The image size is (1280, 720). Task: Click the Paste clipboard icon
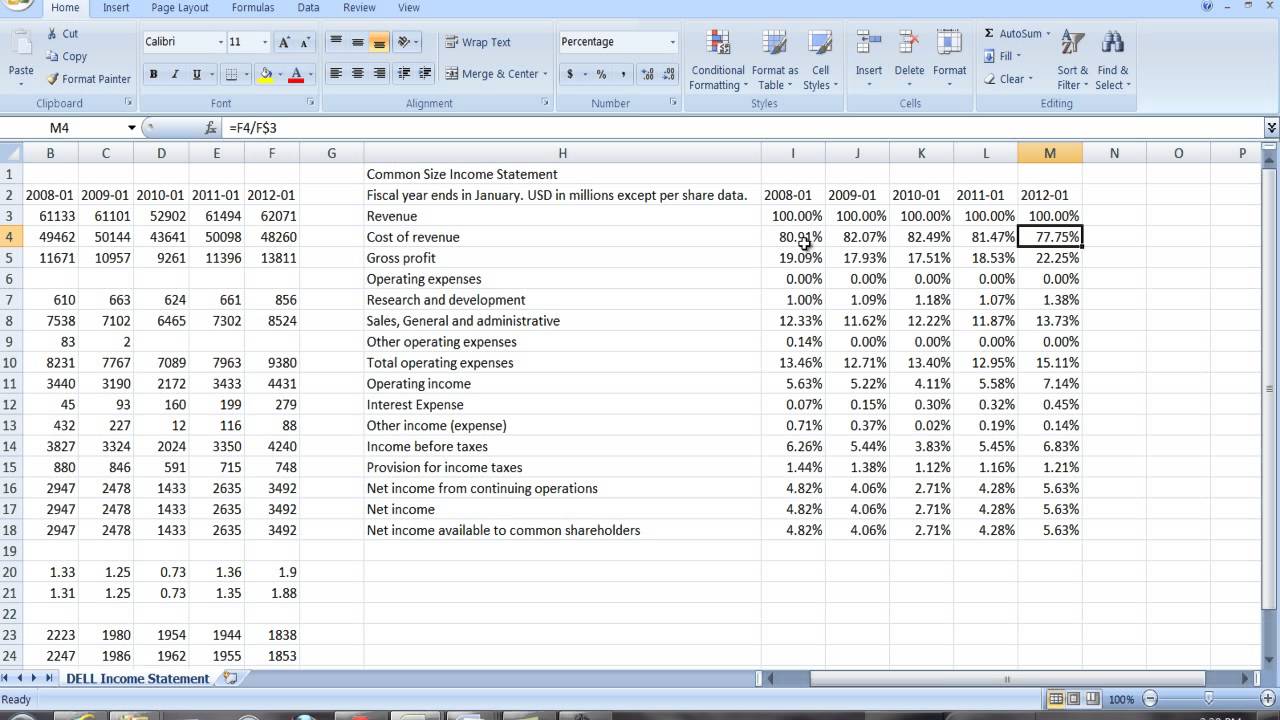click(21, 44)
